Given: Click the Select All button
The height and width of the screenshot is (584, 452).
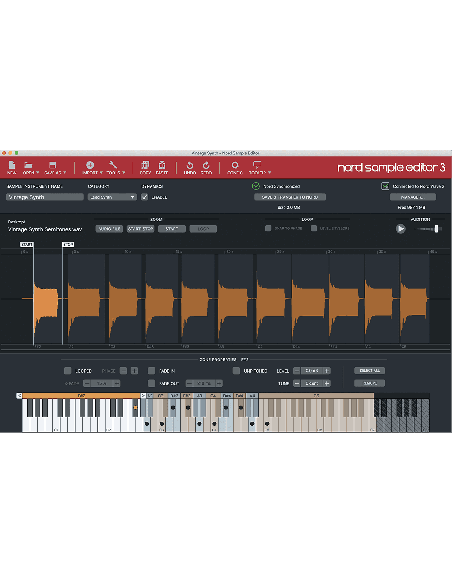Looking at the screenshot, I should [369, 371].
